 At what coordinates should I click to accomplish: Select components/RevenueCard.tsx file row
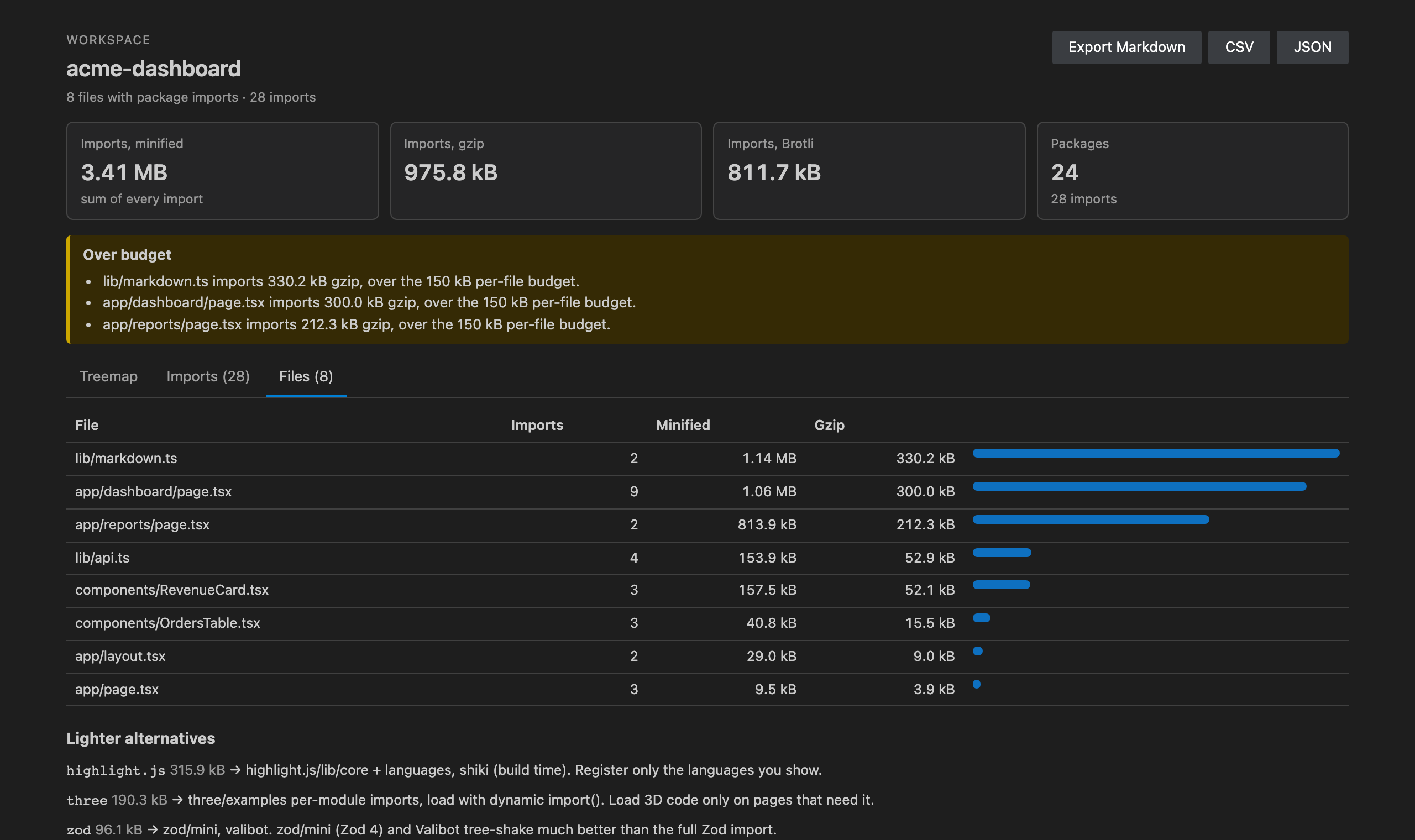707,590
